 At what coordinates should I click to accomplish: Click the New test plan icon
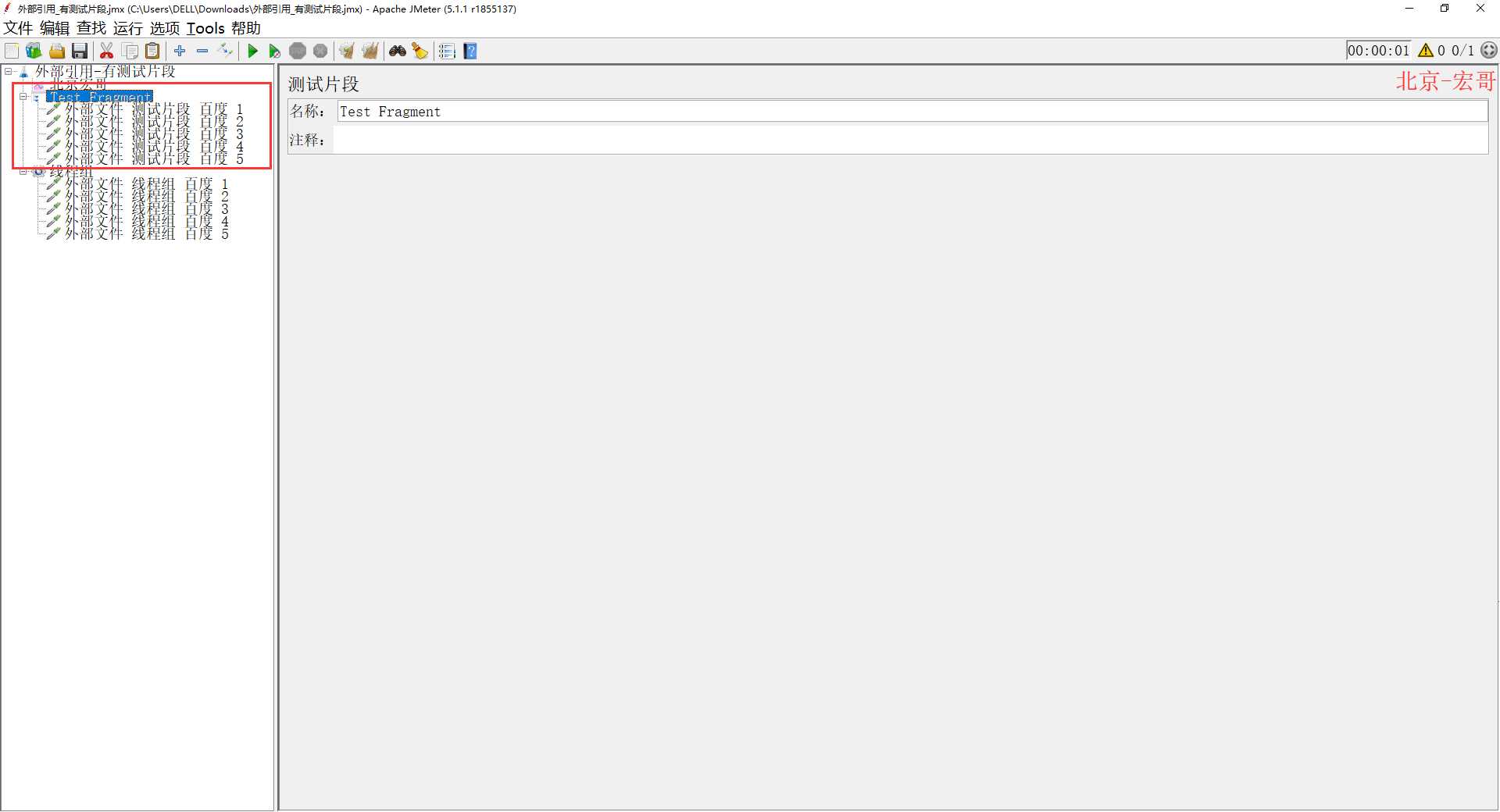point(12,51)
